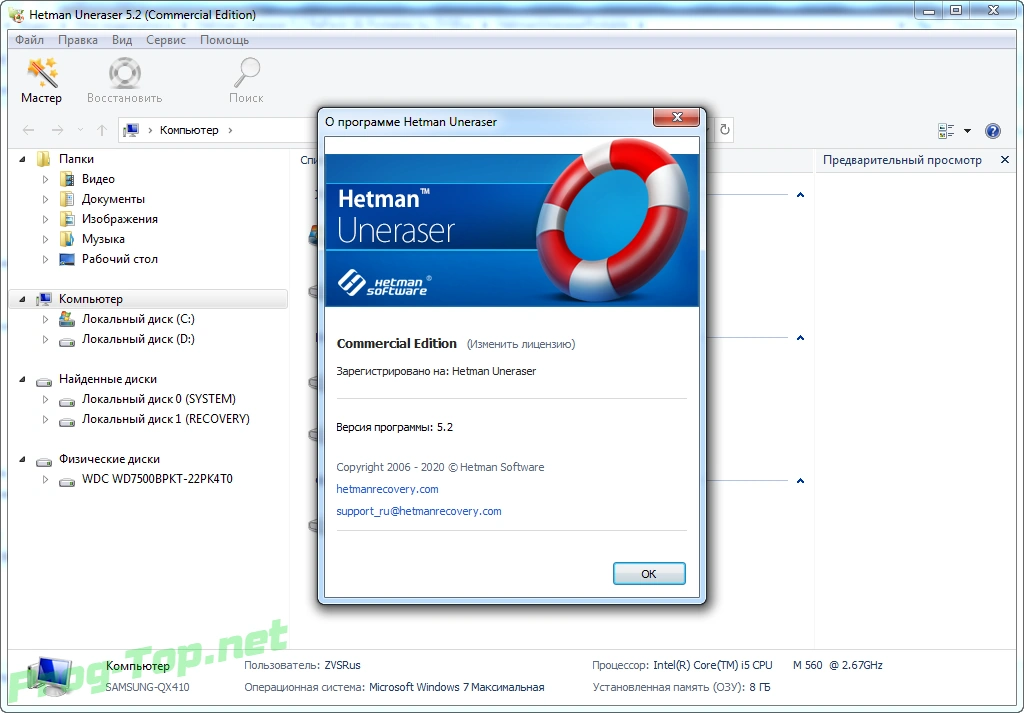Click the Найденные диски group icon
The width and height of the screenshot is (1024, 713).
(44, 380)
